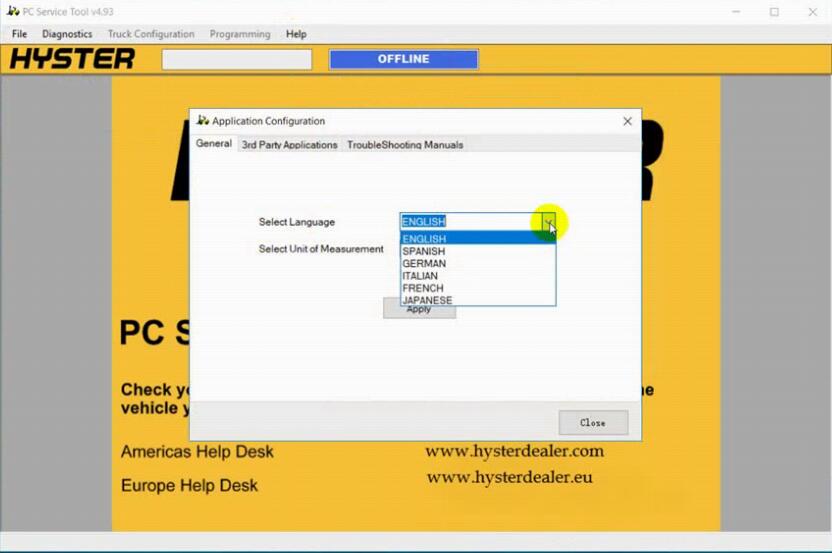Switch to the 3rd Party Applications tab
The image size is (832, 553).
pyautogui.click(x=289, y=144)
